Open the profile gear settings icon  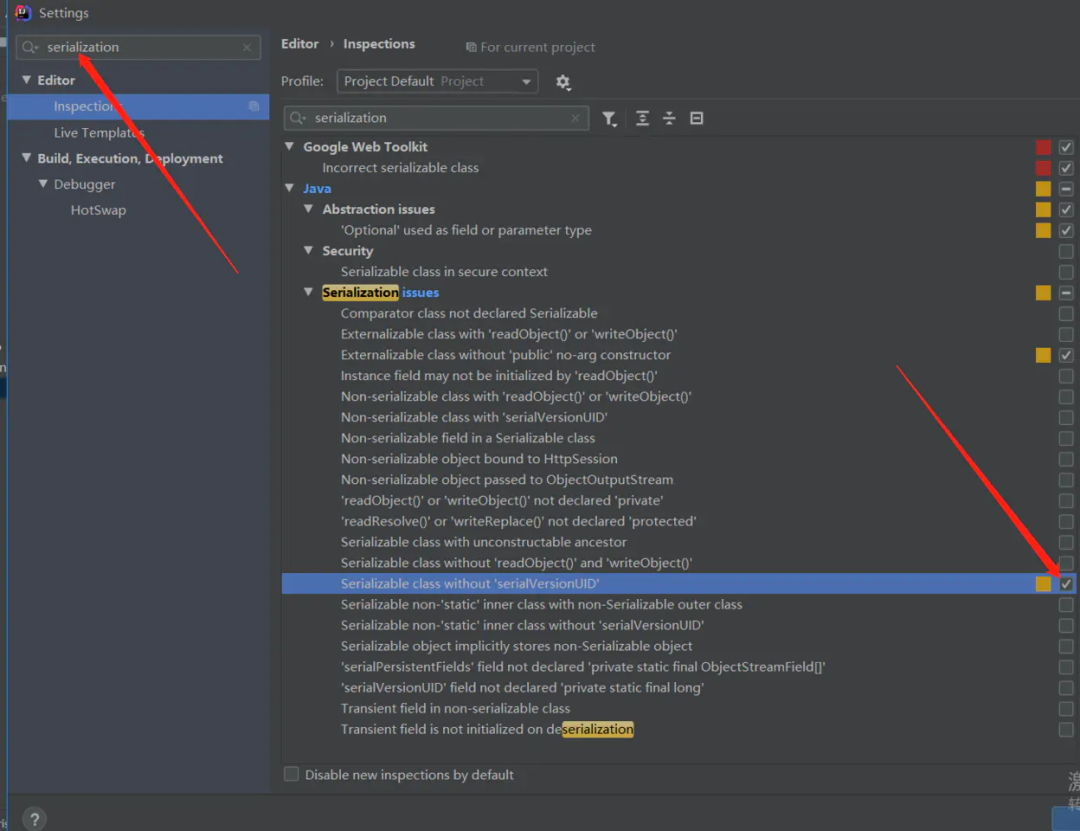pos(563,83)
